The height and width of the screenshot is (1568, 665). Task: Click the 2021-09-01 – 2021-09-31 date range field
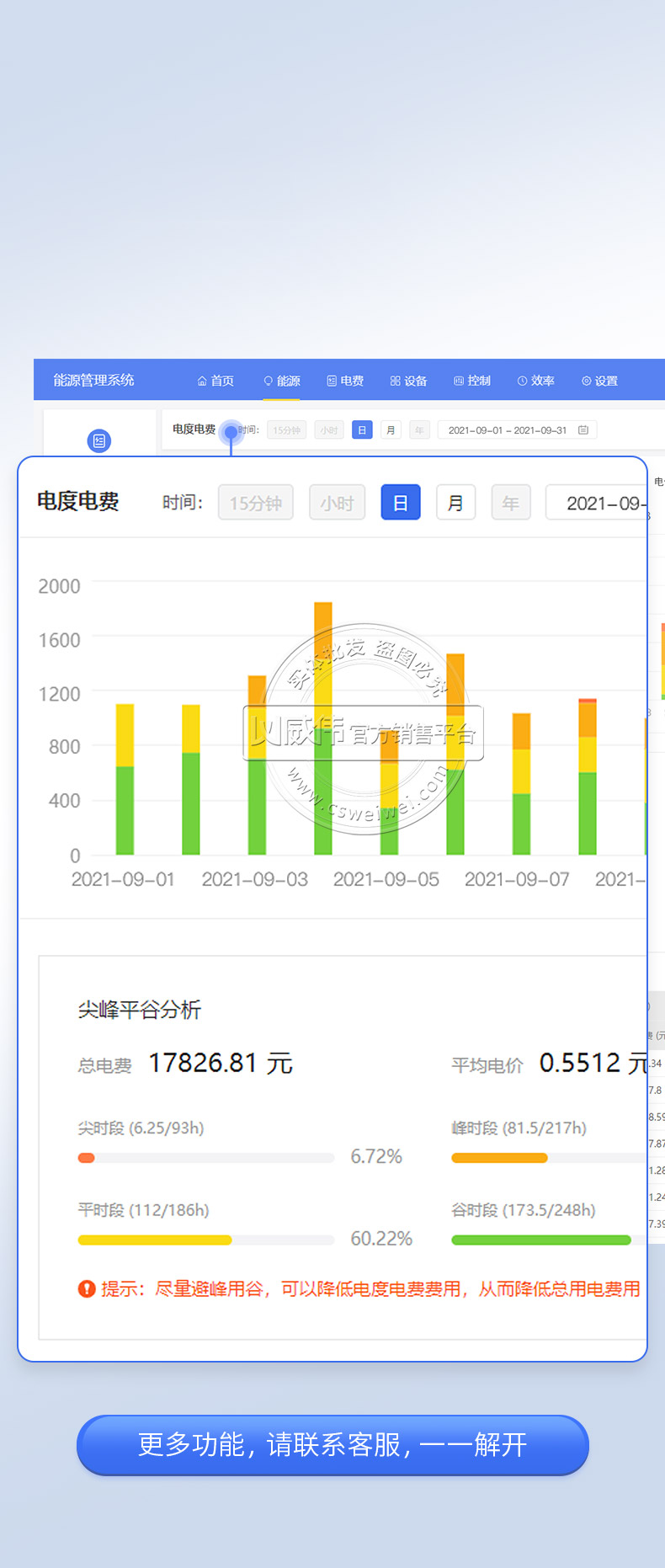(x=517, y=429)
